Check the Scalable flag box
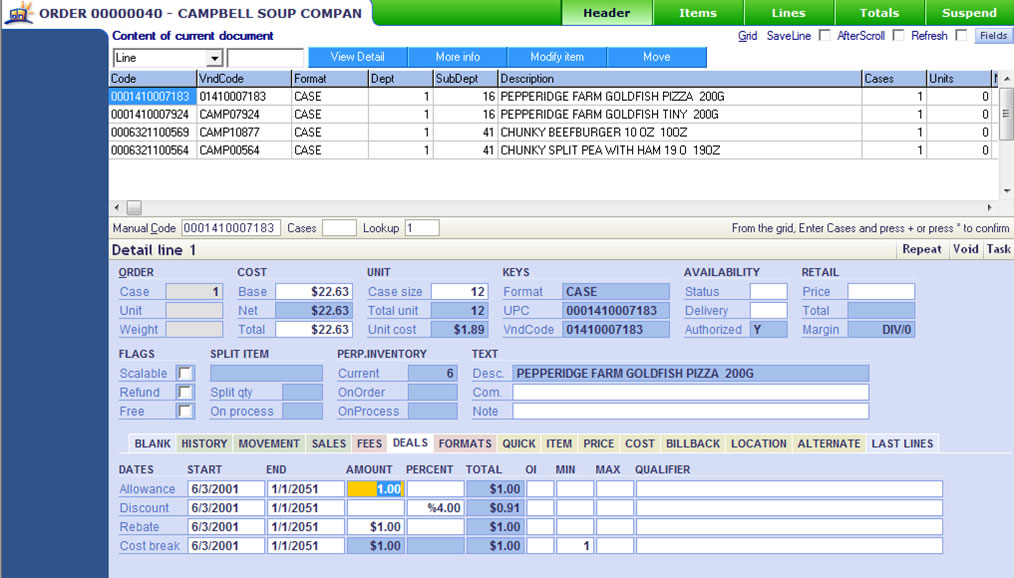Viewport: 1014px width, 578px height. tap(185, 373)
